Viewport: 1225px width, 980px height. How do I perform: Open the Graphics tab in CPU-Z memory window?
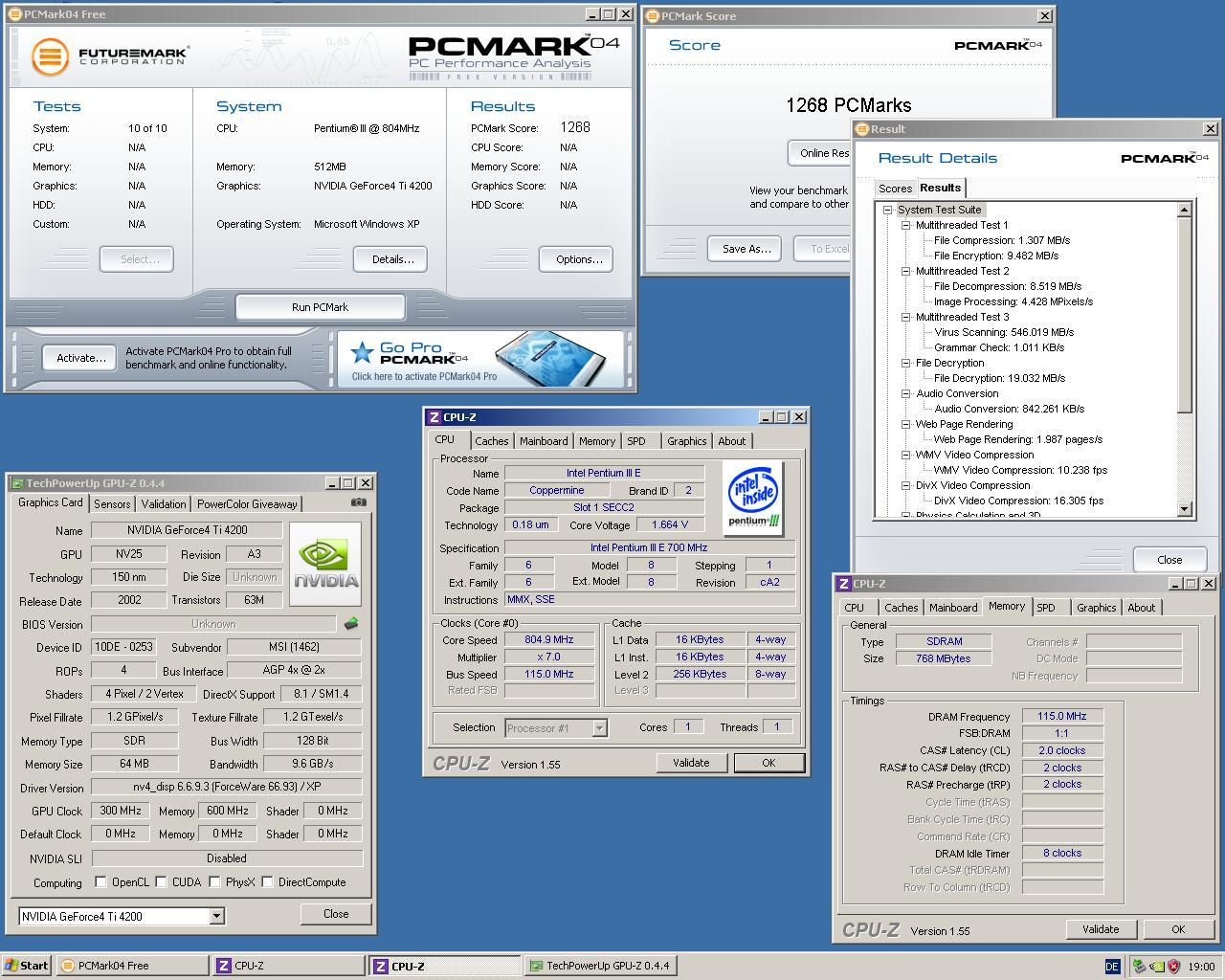pos(1096,608)
